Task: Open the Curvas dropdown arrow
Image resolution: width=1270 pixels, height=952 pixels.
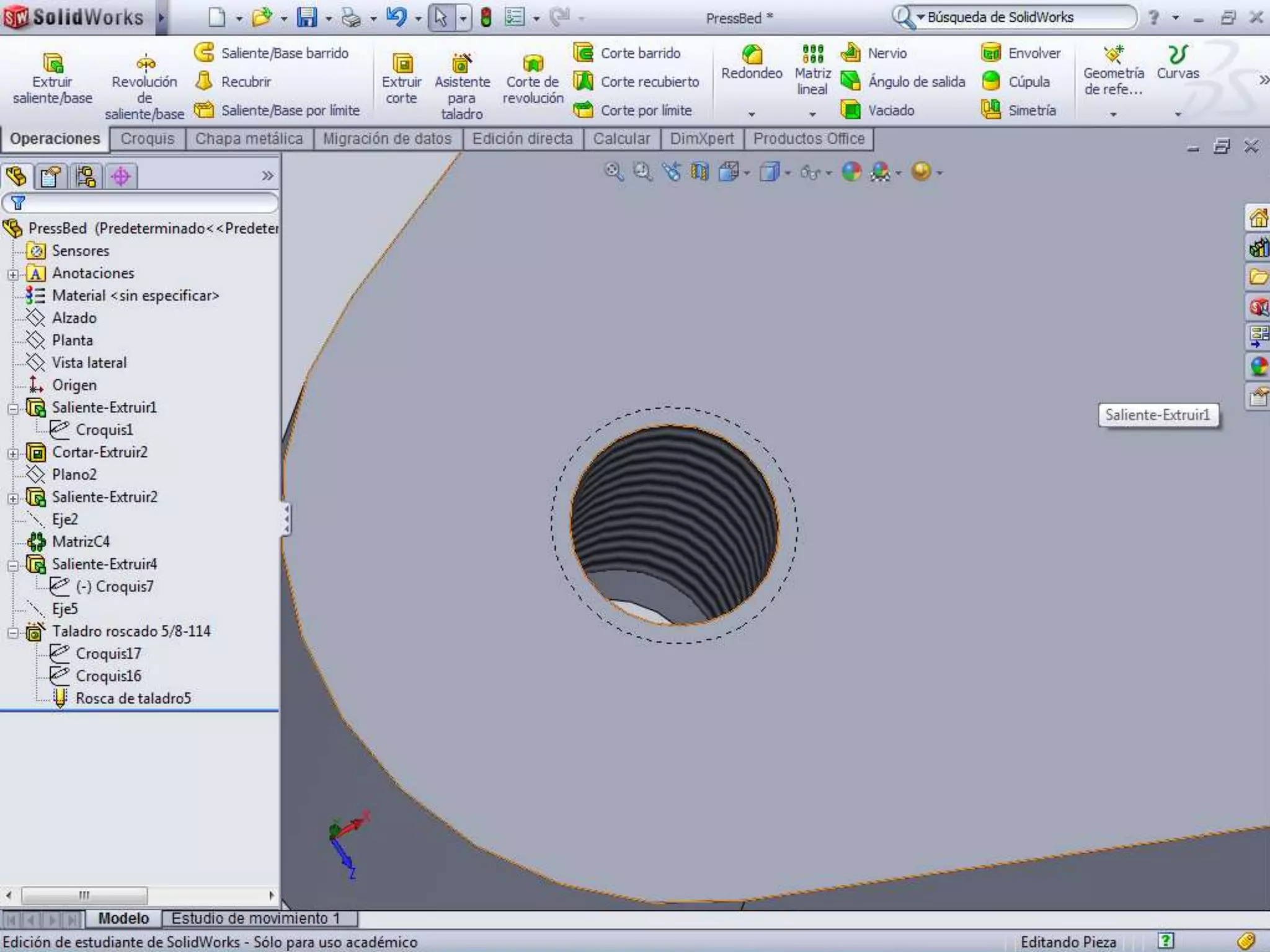Action: (1178, 114)
